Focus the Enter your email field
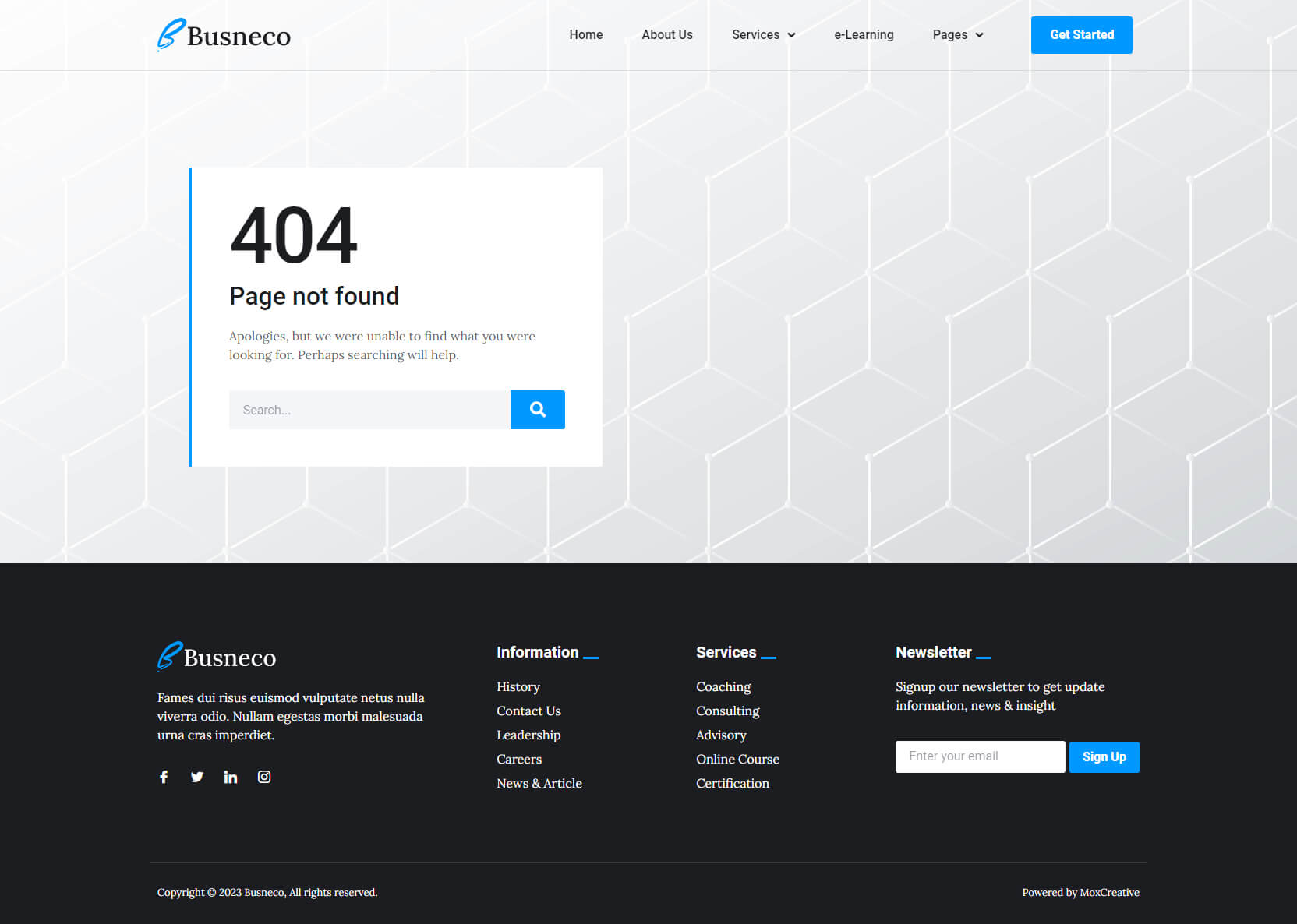Viewport: 1297px width, 924px height. [981, 757]
